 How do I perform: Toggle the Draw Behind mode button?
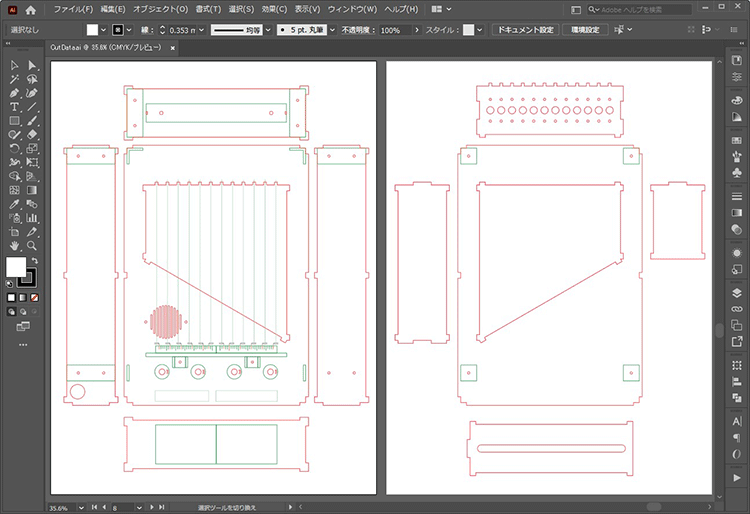tap(22, 311)
